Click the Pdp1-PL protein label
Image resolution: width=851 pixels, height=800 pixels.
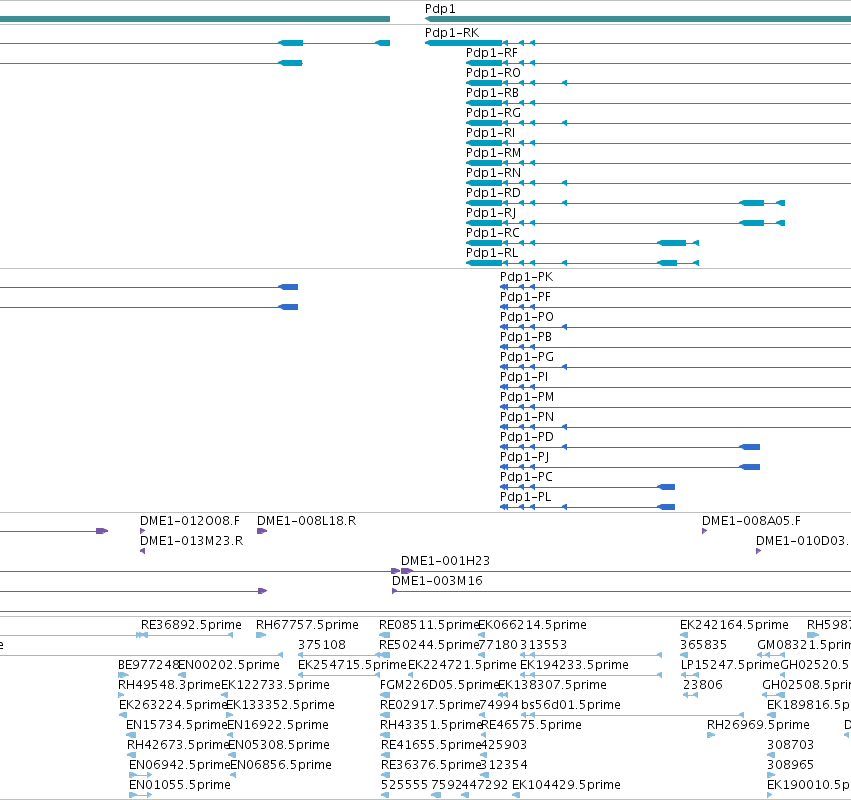click(525, 497)
